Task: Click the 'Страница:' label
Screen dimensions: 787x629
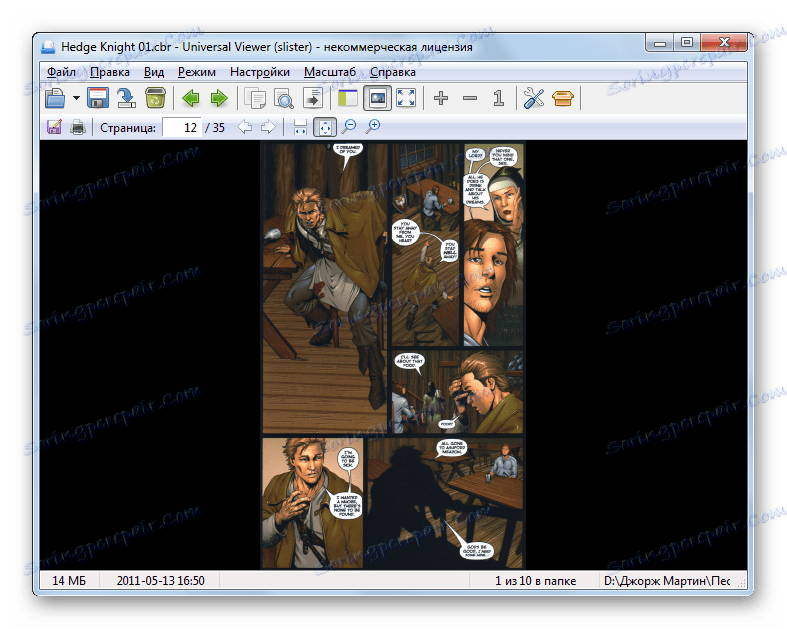Action: [x=128, y=128]
